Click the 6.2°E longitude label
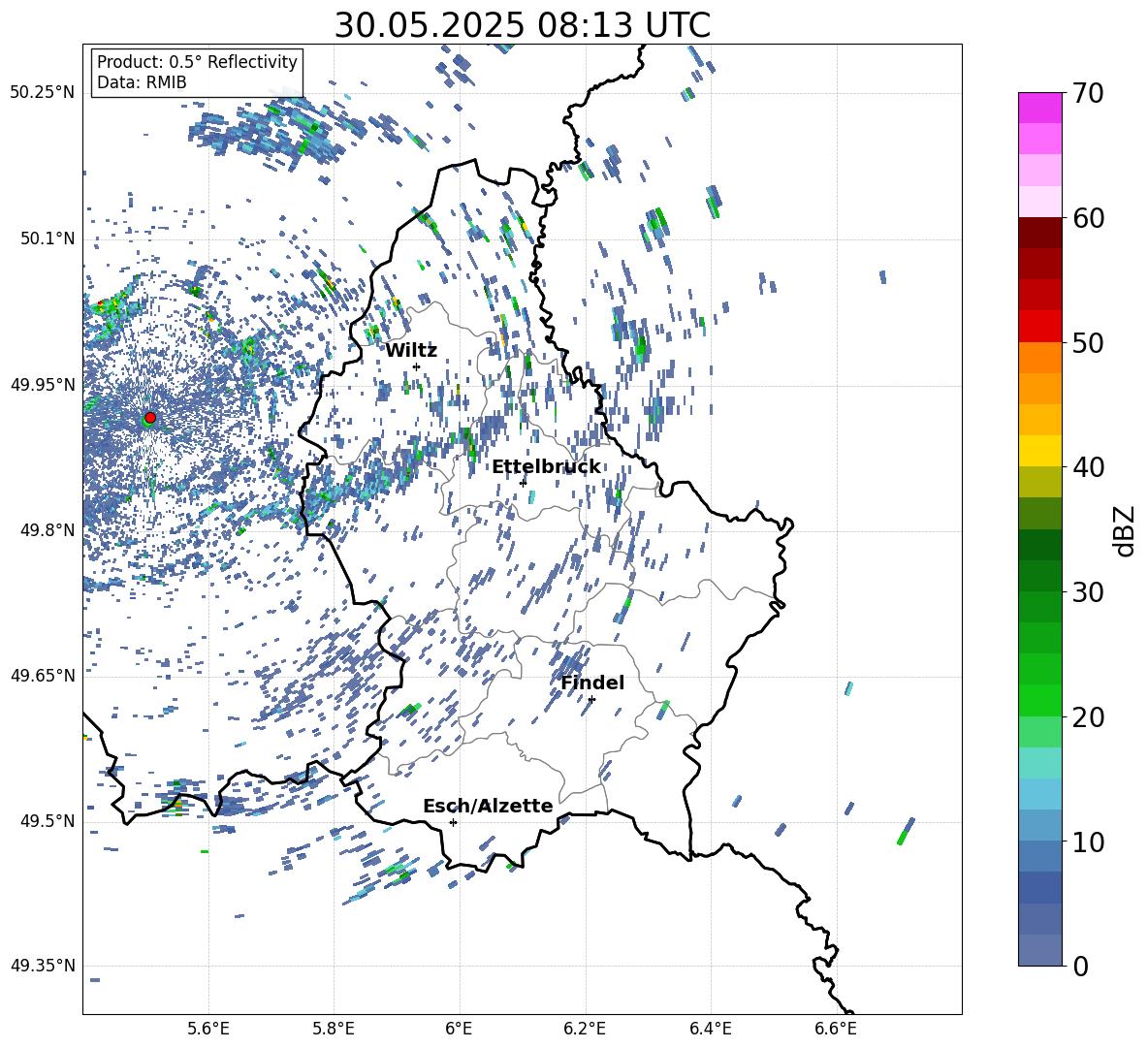The width and height of the screenshot is (1148, 1048). (585, 1030)
